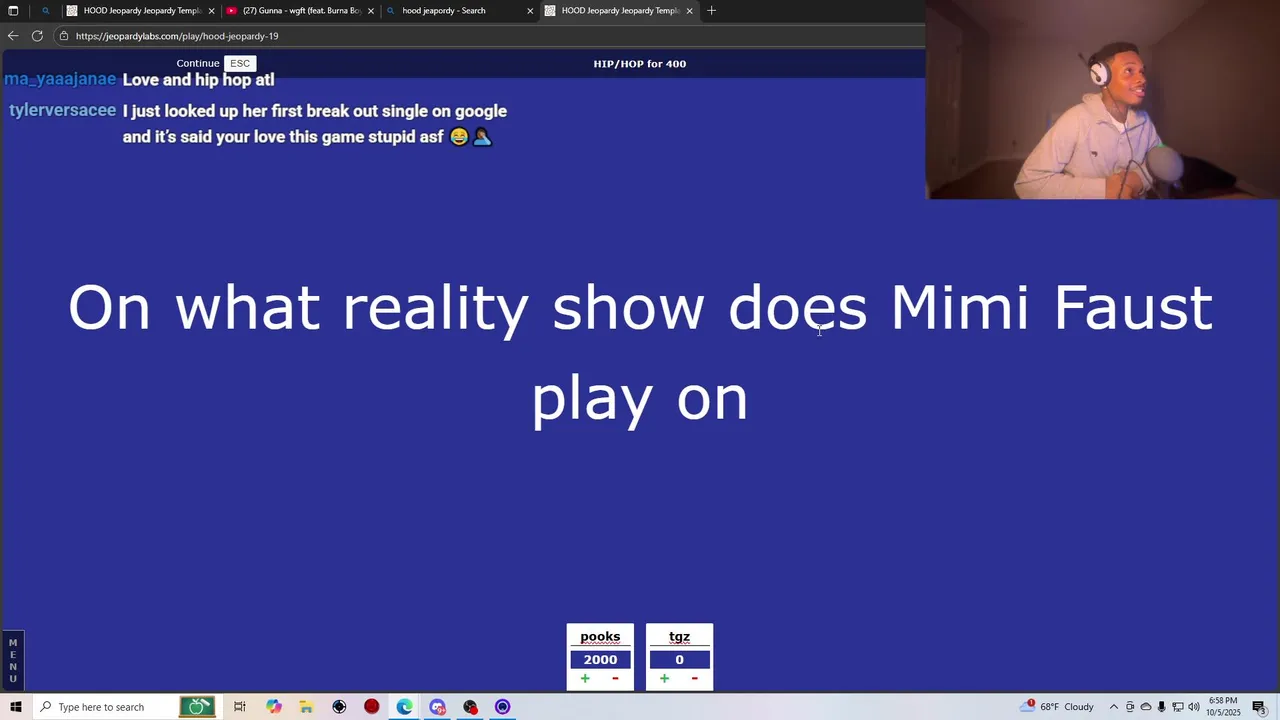Switch to first HOOD Jeopardy tab
The width and height of the screenshot is (1280, 720).
[141, 11]
